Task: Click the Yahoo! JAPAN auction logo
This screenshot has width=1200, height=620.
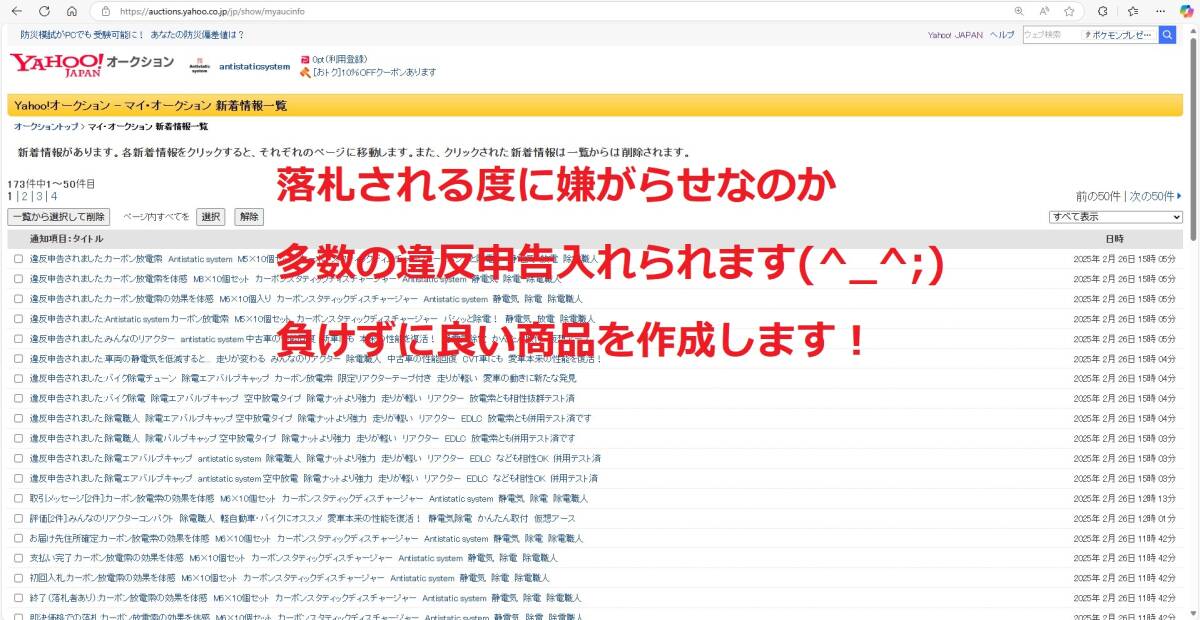Action: pyautogui.click(x=92, y=65)
